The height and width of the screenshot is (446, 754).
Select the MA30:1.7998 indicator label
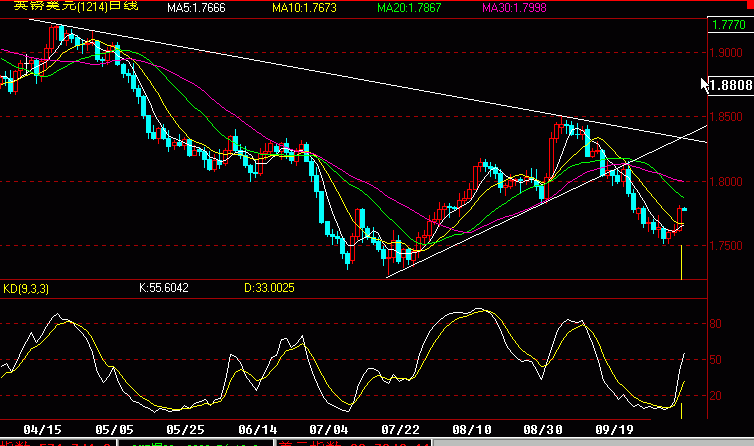coord(514,8)
